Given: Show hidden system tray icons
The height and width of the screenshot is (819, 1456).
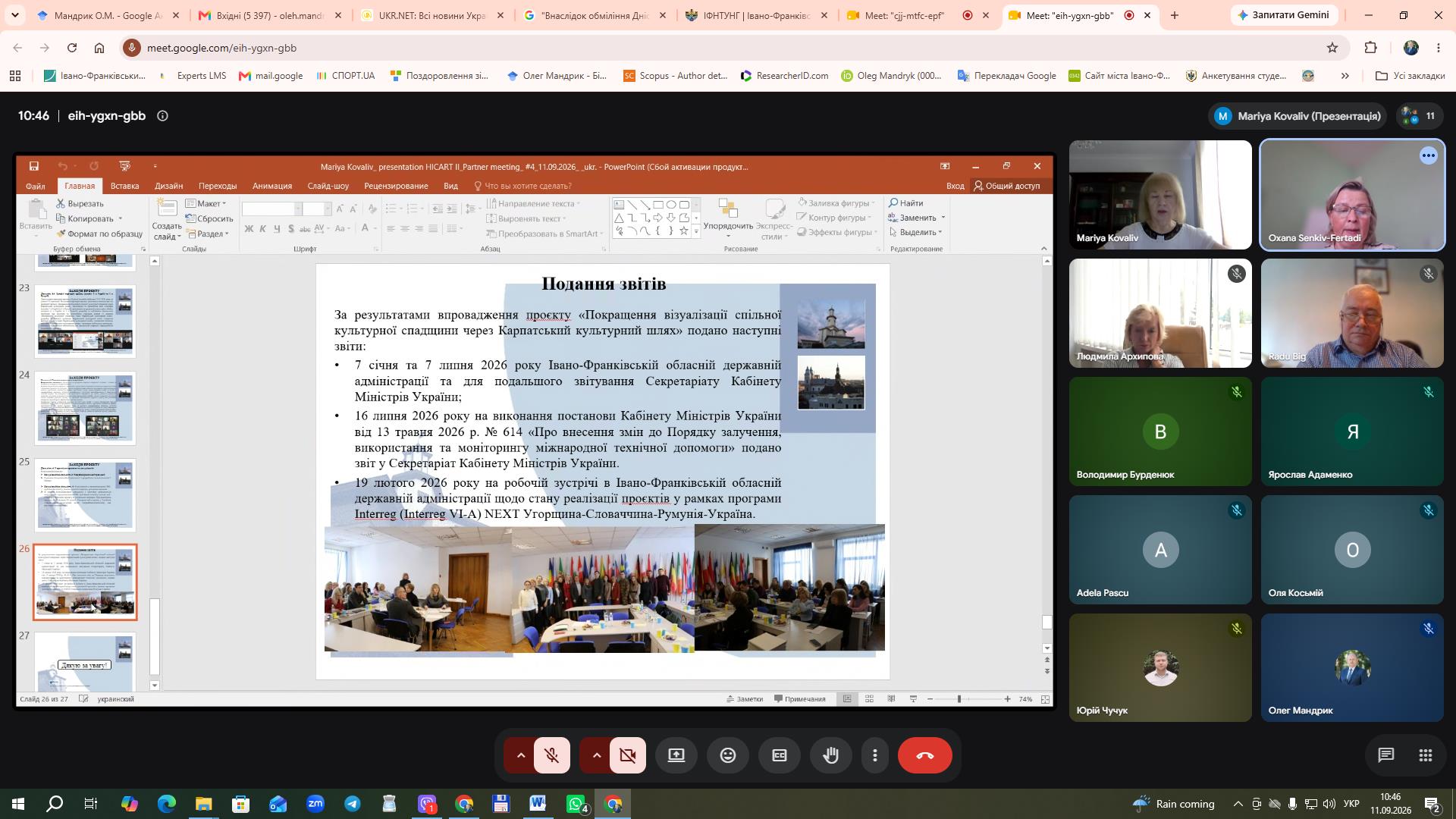Looking at the screenshot, I should tap(1238, 804).
